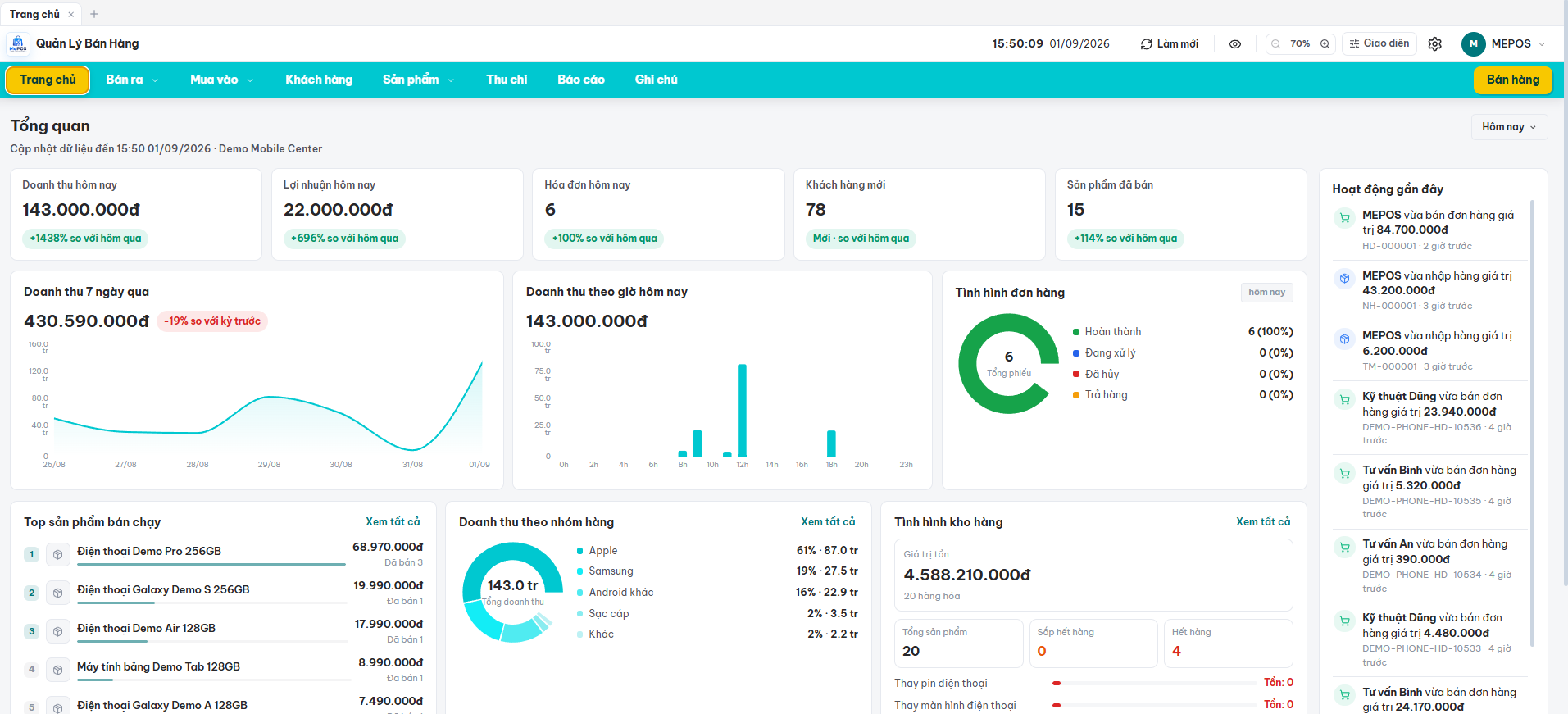
Task: Click the Samsung legend dot in revenue groups
Action: point(580,571)
